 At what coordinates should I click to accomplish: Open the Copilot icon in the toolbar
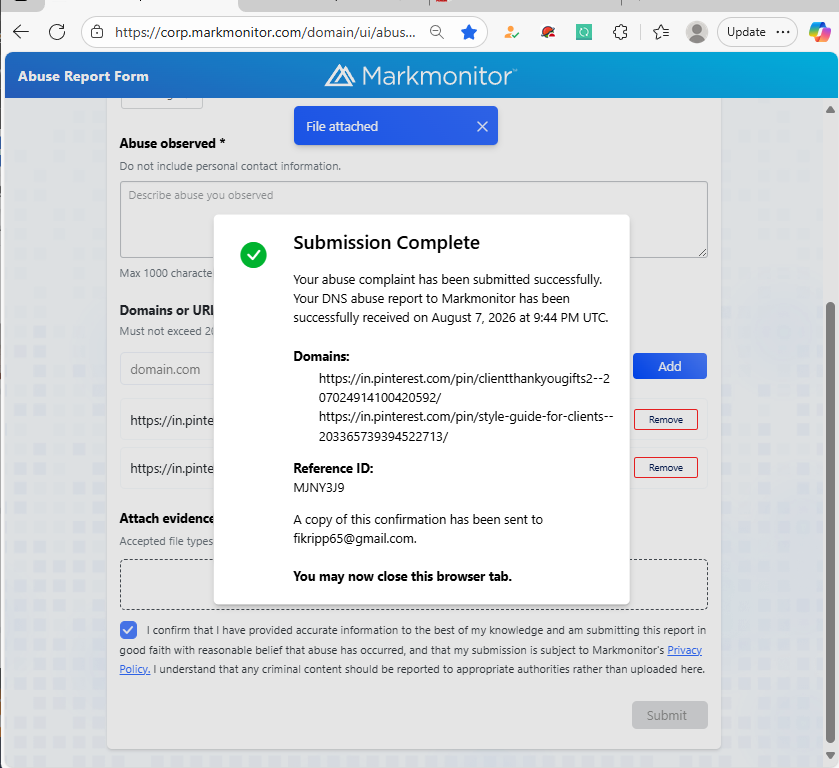pos(819,32)
